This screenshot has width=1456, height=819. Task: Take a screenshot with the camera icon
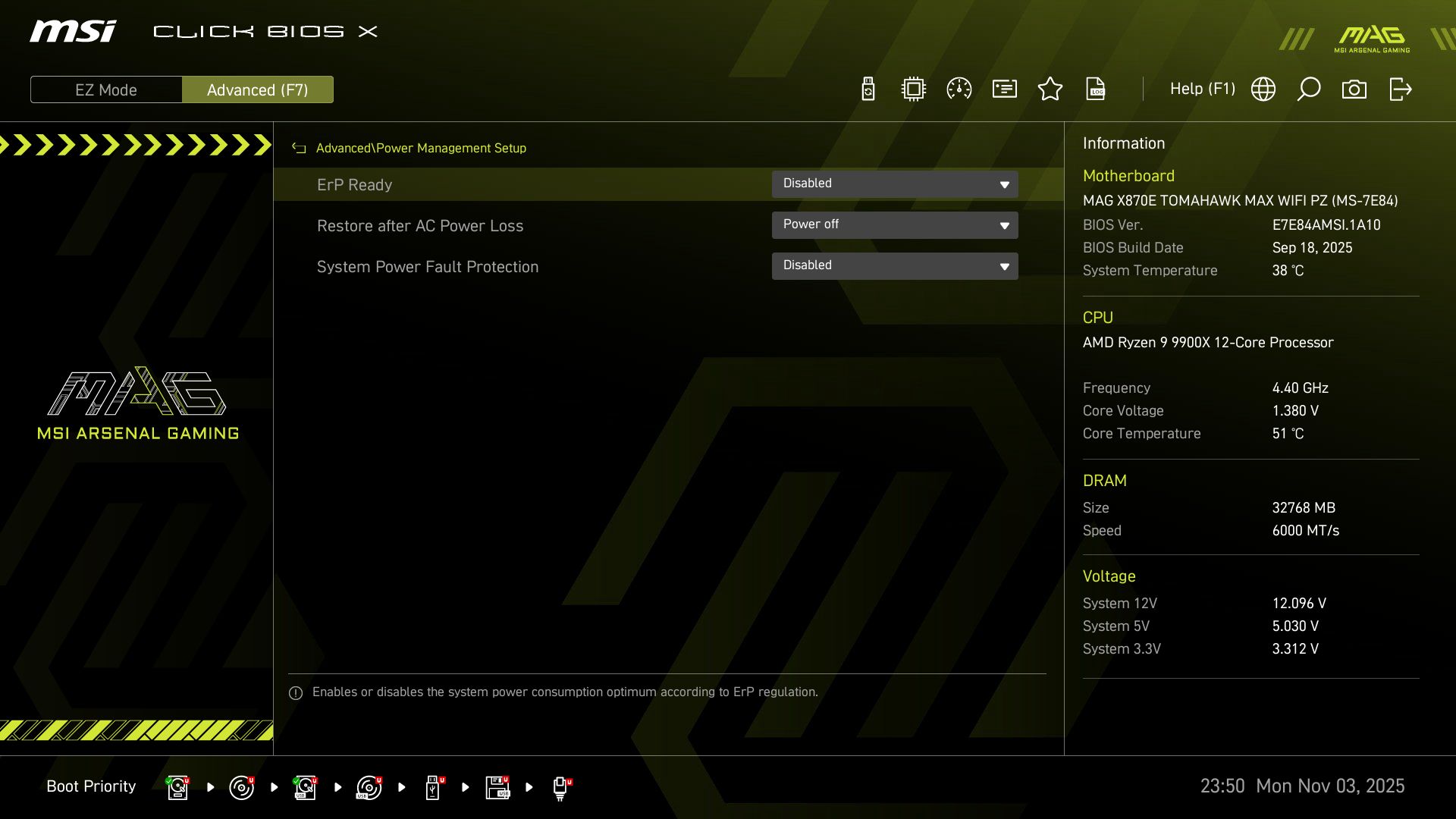(1354, 89)
